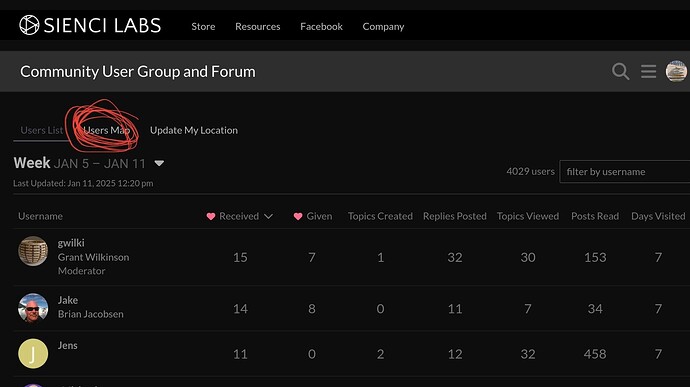Image resolution: width=690 pixels, height=387 pixels.
Task: Select the Users List tab
Action: point(42,130)
